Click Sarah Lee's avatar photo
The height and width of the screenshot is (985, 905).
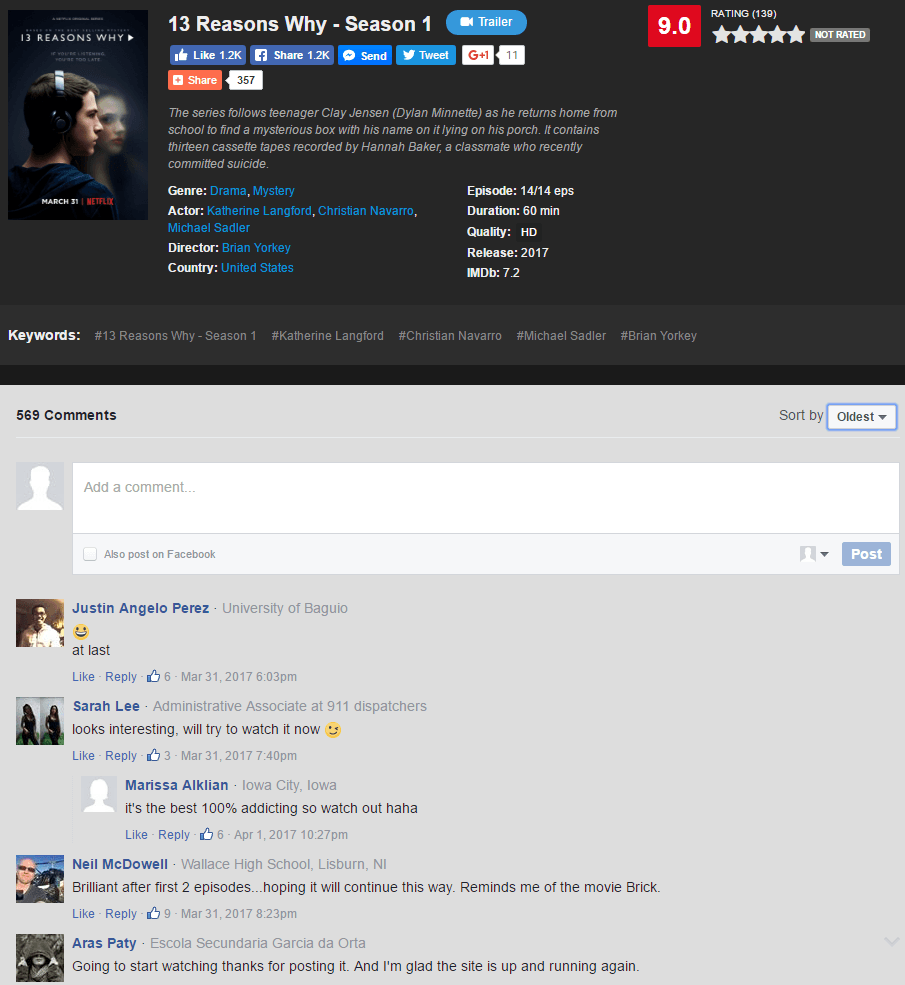(x=40, y=721)
